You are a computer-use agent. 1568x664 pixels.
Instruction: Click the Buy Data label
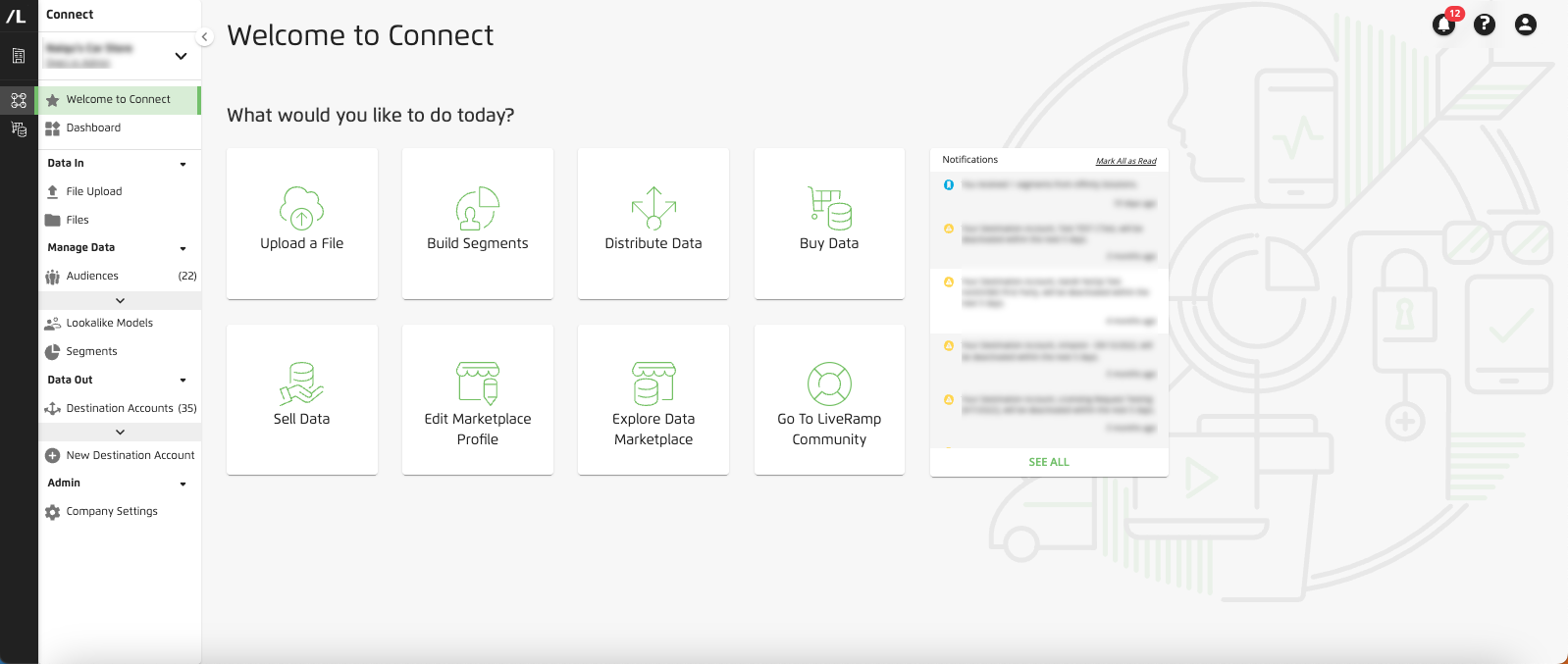[829, 243]
